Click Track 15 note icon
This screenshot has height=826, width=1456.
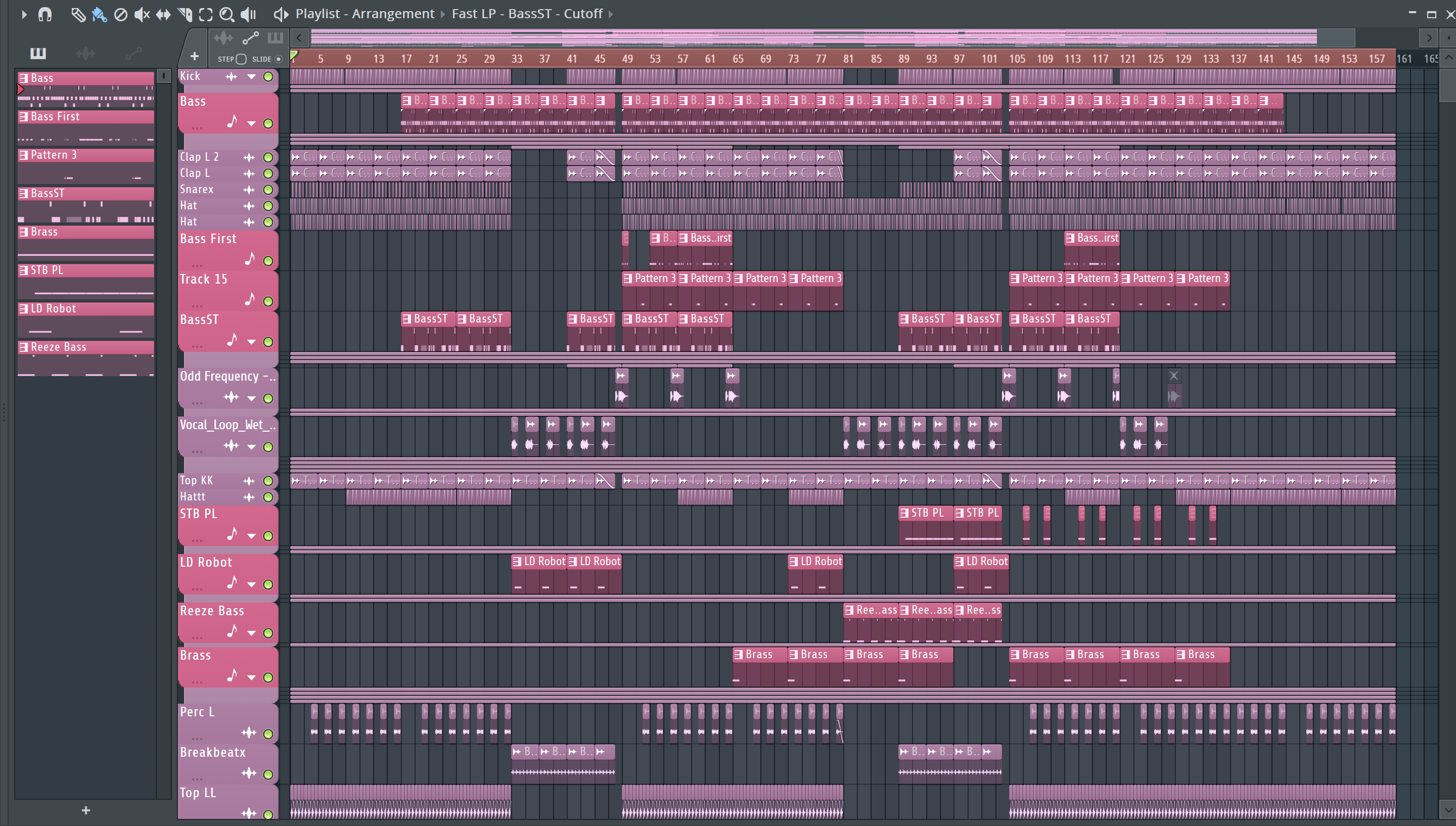(250, 300)
